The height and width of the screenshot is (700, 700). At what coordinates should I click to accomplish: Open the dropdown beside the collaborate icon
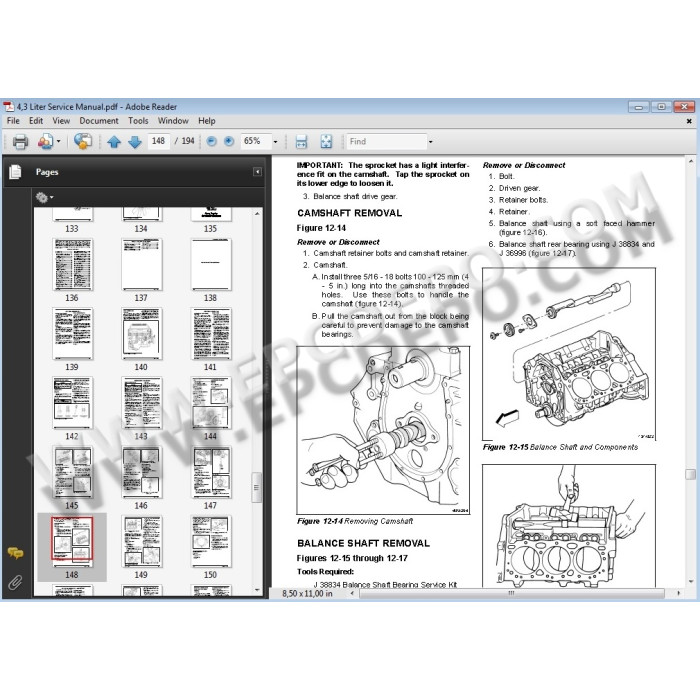[58, 142]
